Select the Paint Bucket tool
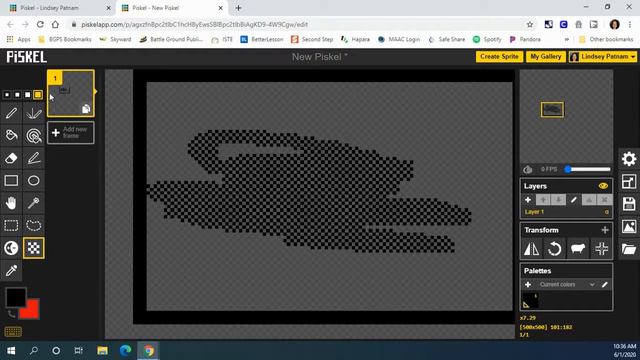Image resolution: width=640 pixels, height=360 pixels. (11, 136)
